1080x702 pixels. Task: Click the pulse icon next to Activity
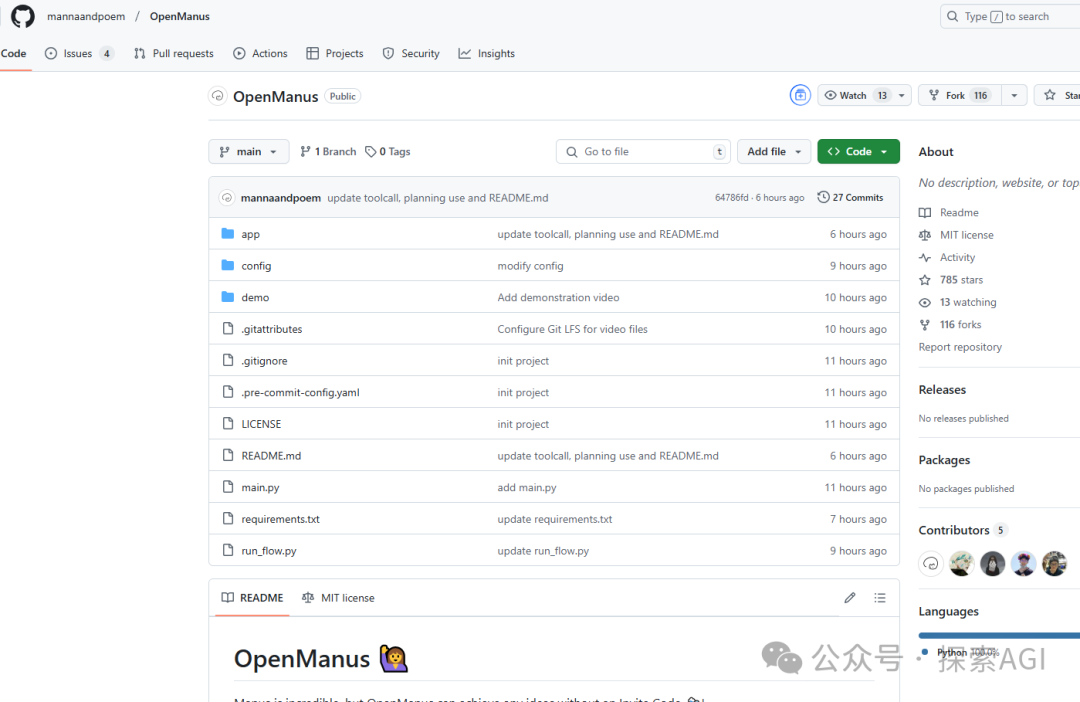(925, 258)
